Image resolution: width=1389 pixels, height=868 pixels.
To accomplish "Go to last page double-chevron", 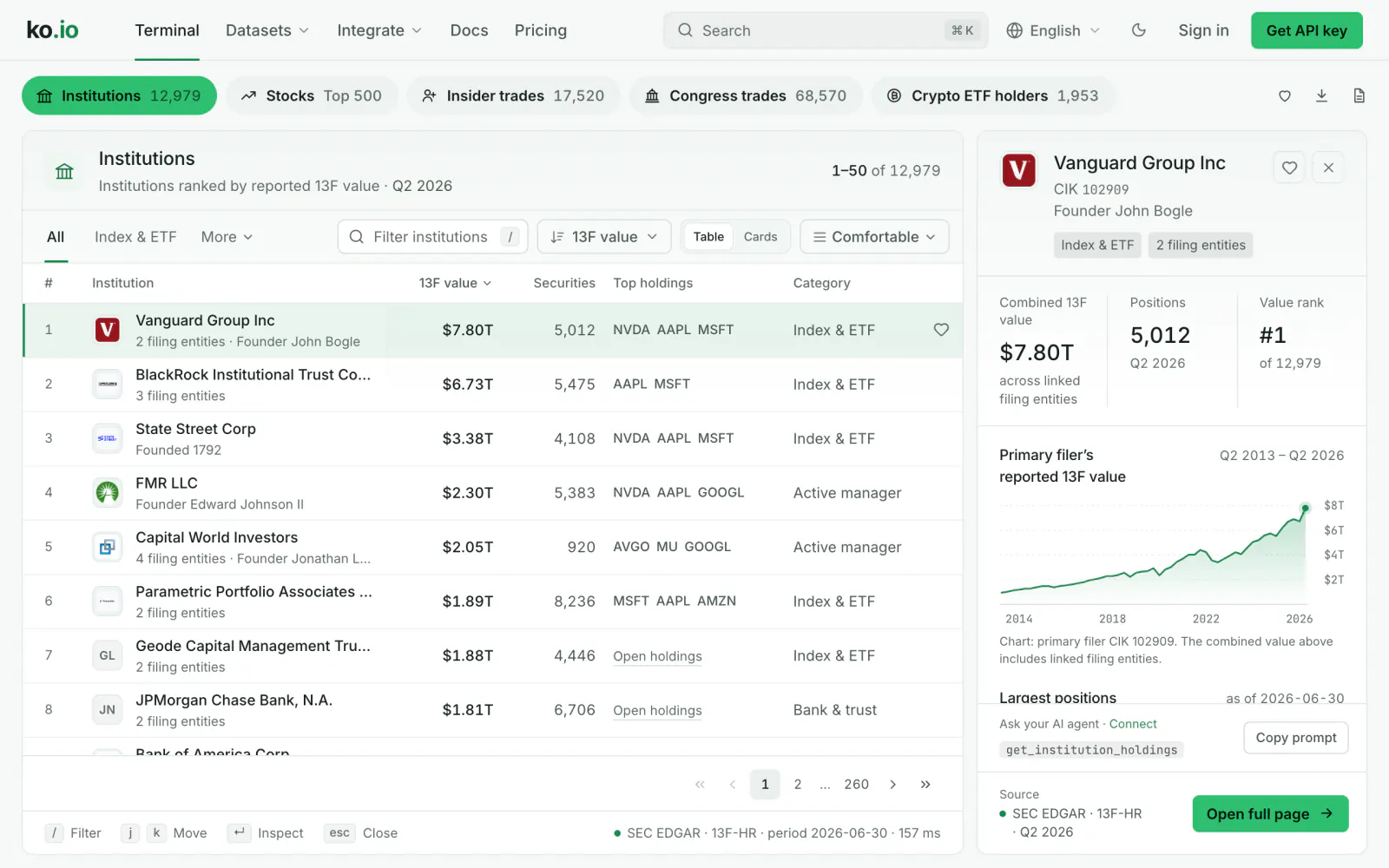I will click(925, 785).
